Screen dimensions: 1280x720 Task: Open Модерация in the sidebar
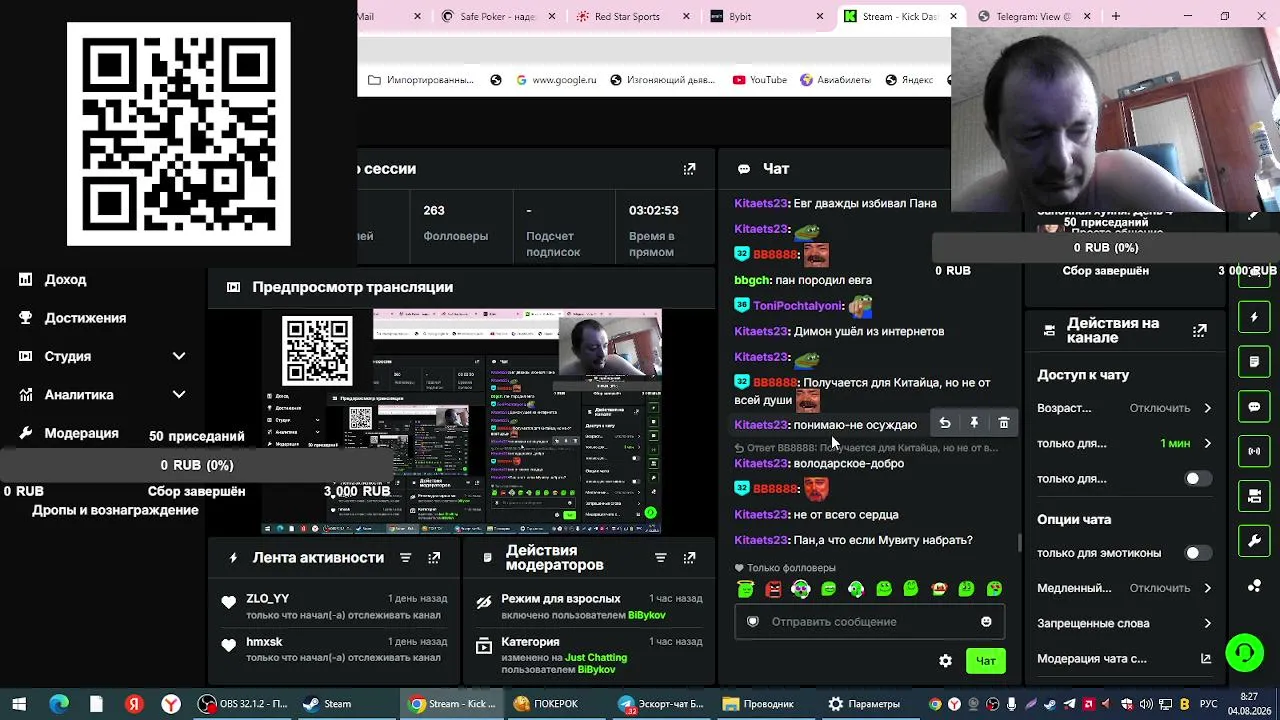(x=81, y=433)
